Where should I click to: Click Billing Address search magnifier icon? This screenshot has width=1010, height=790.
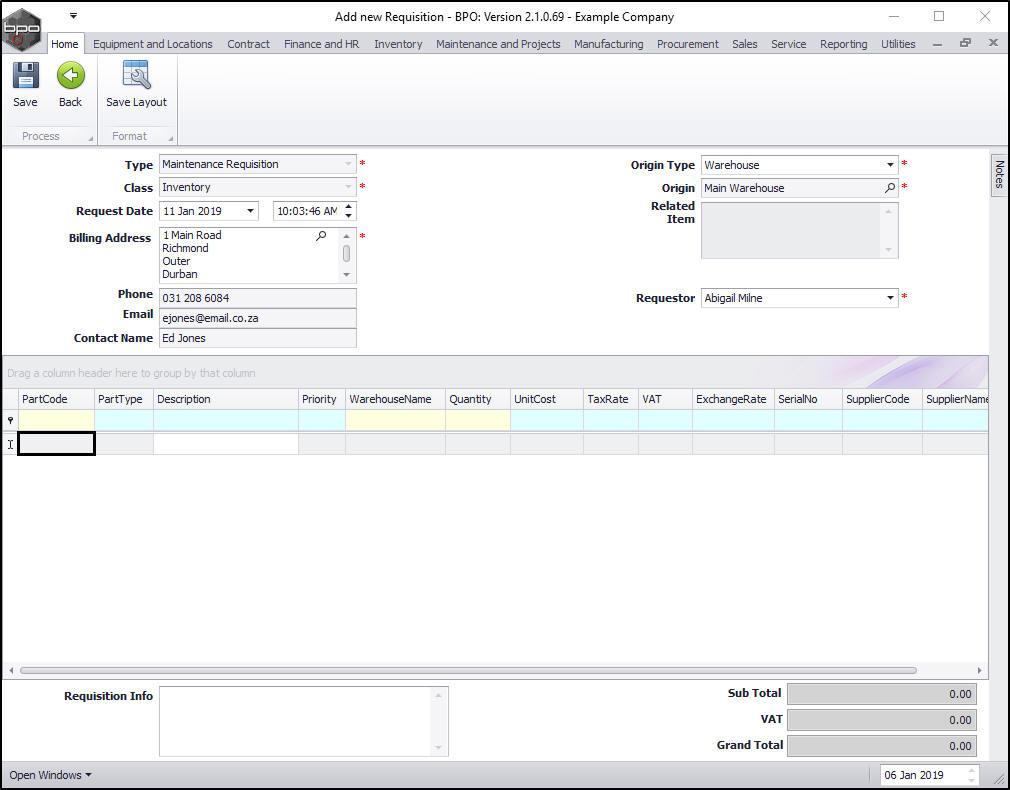pos(321,236)
